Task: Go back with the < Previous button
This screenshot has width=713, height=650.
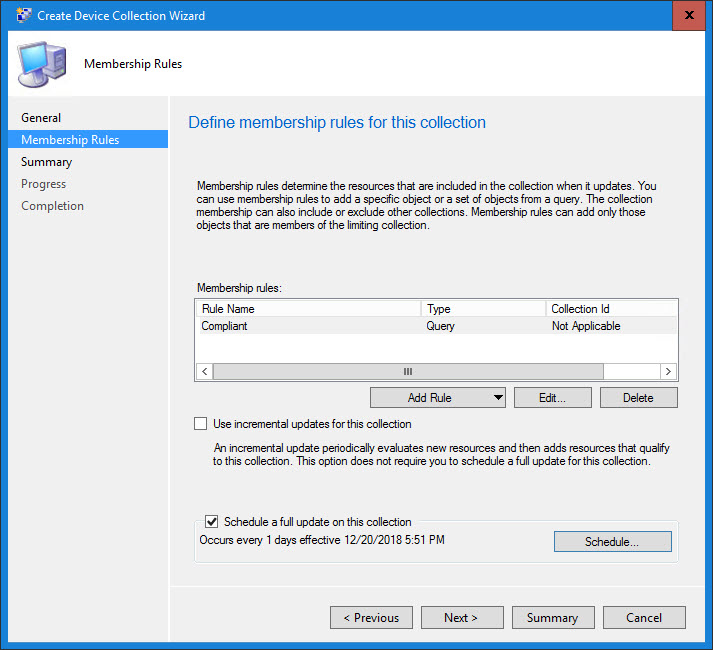Action: click(x=371, y=618)
